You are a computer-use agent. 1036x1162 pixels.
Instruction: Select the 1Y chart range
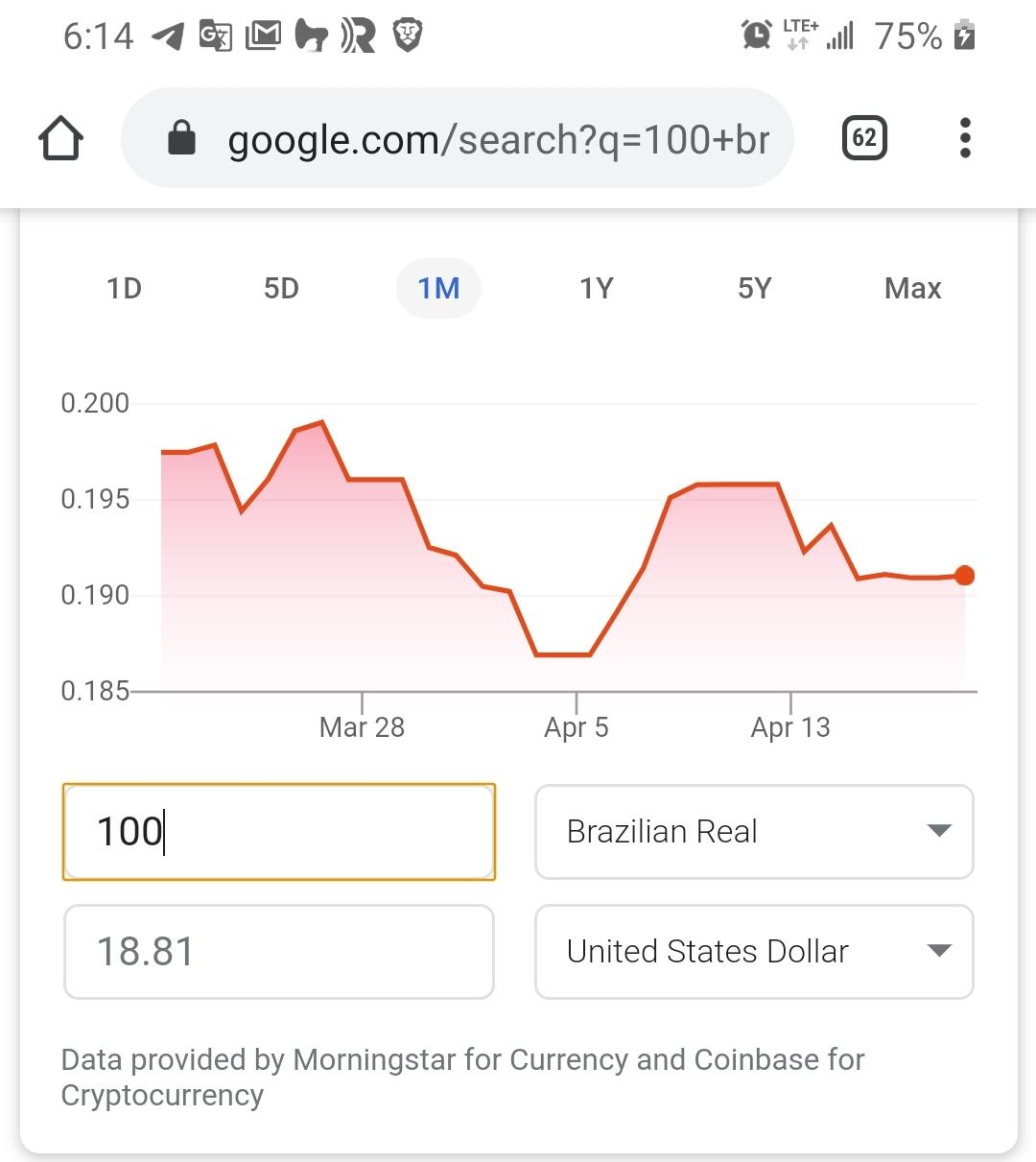596,288
